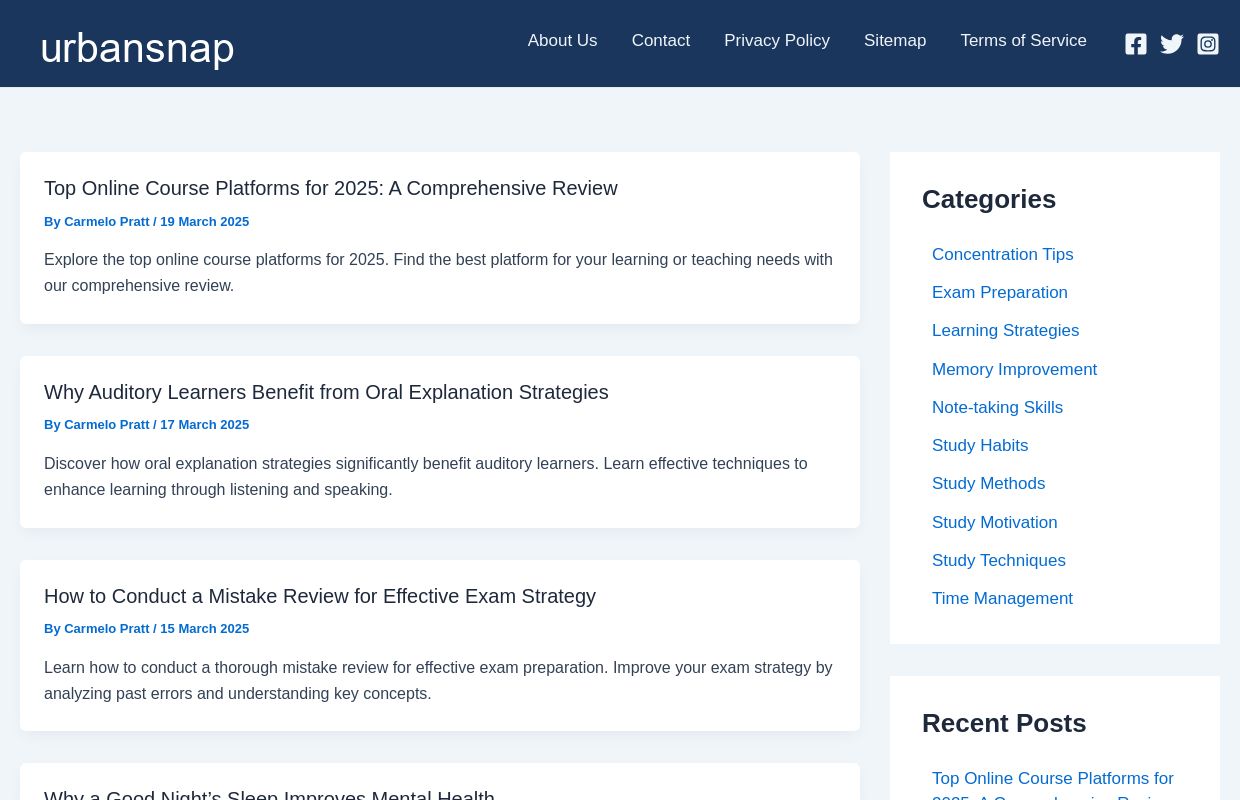Select the Note-taking Skills category
The width and height of the screenshot is (1240, 800).
[997, 407]
